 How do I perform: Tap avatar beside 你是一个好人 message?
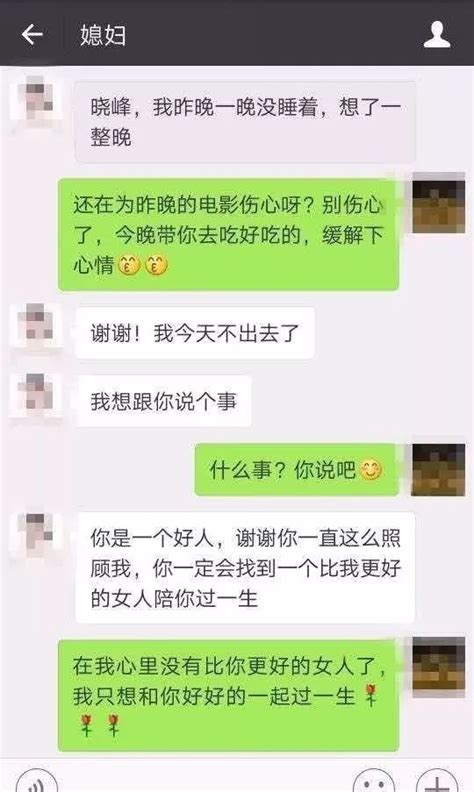pos(36,534)
